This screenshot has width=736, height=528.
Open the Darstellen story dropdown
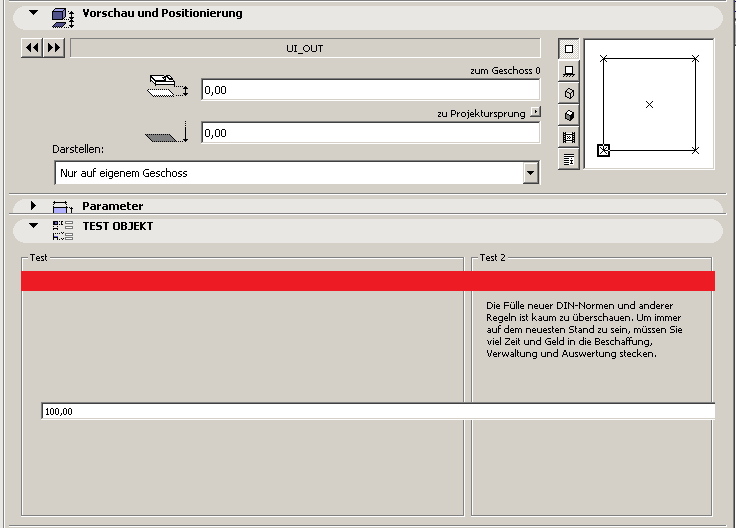point(530,173)
